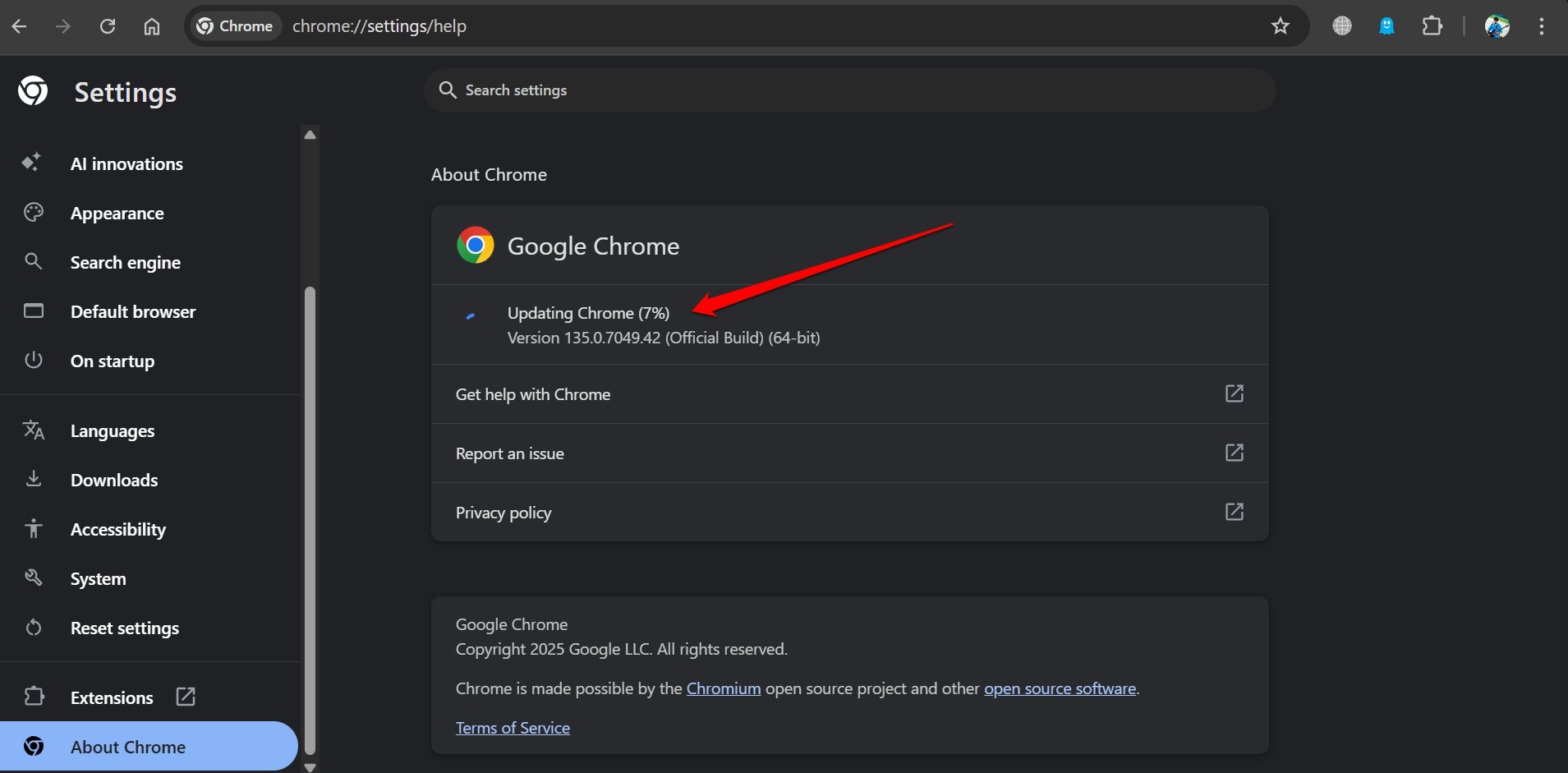1568x773 pixels.
Task: Click the sidebar scrollbar down arrow
Action: [310, 767]
